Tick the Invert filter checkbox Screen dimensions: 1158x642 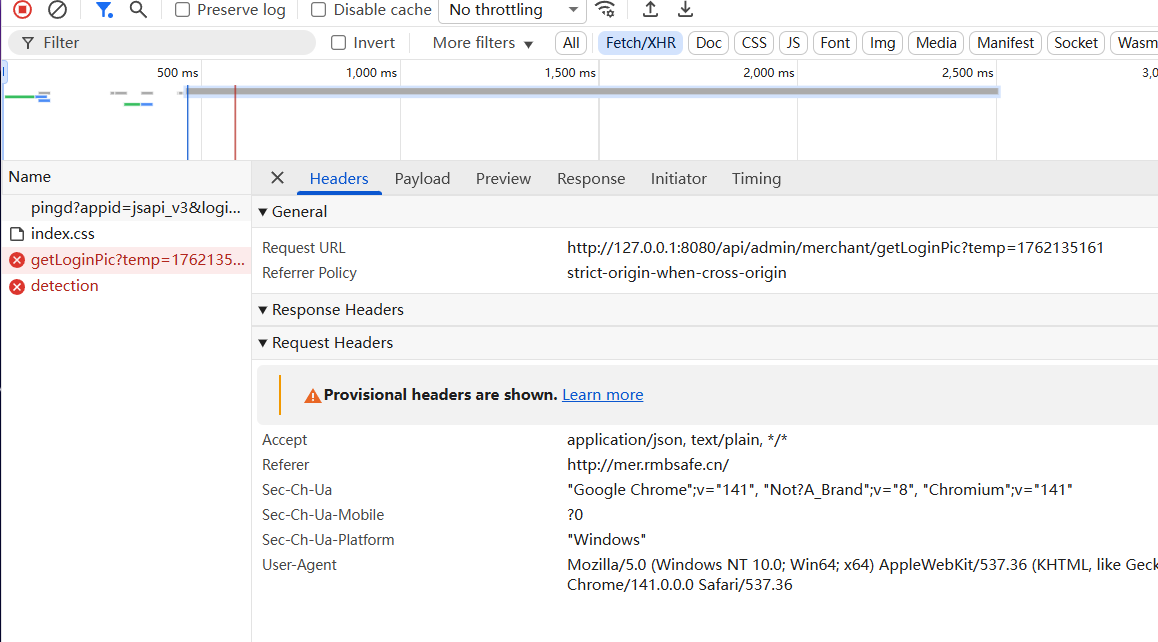coord(339,43)
